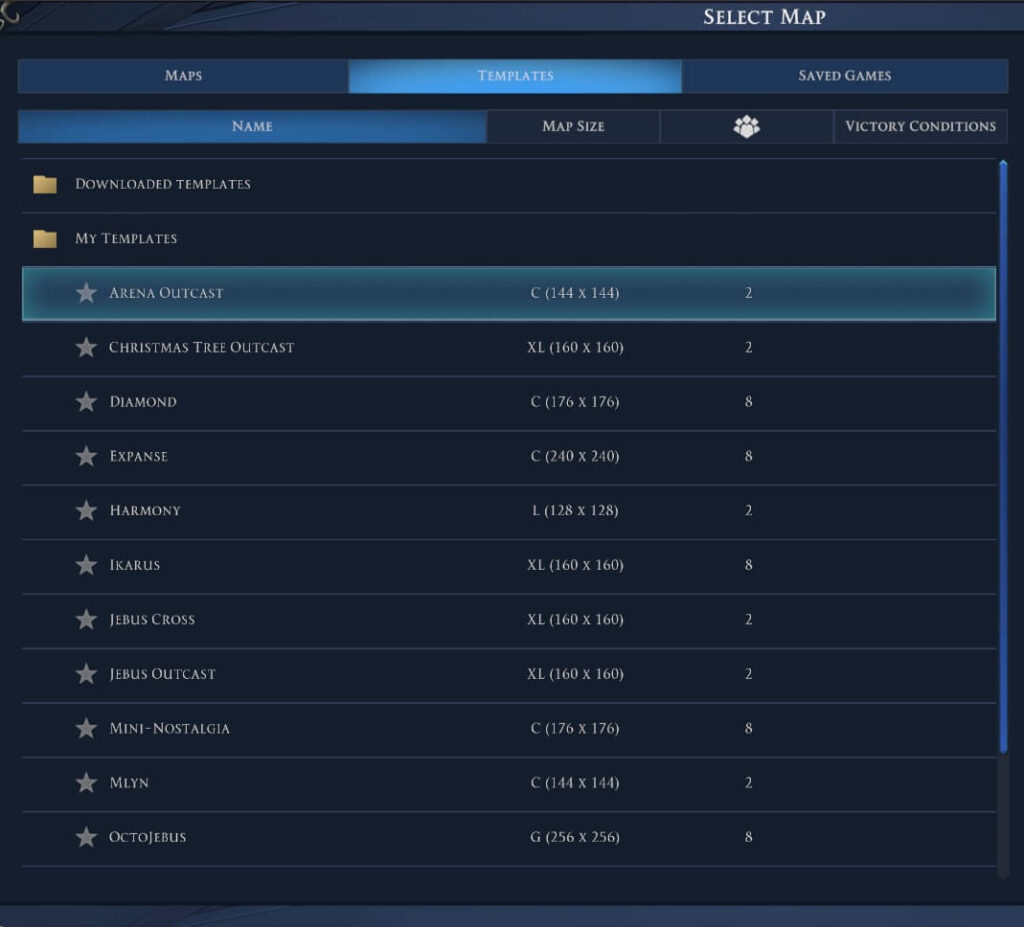Toggle favorite star for Christmas Tree Outcast
The image size is (1024, 927).
(87, 348)
